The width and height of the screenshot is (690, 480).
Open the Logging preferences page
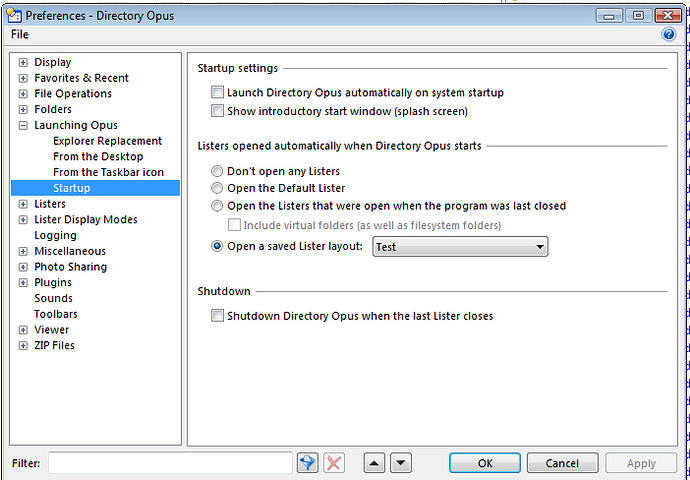[x=55, y=235]
